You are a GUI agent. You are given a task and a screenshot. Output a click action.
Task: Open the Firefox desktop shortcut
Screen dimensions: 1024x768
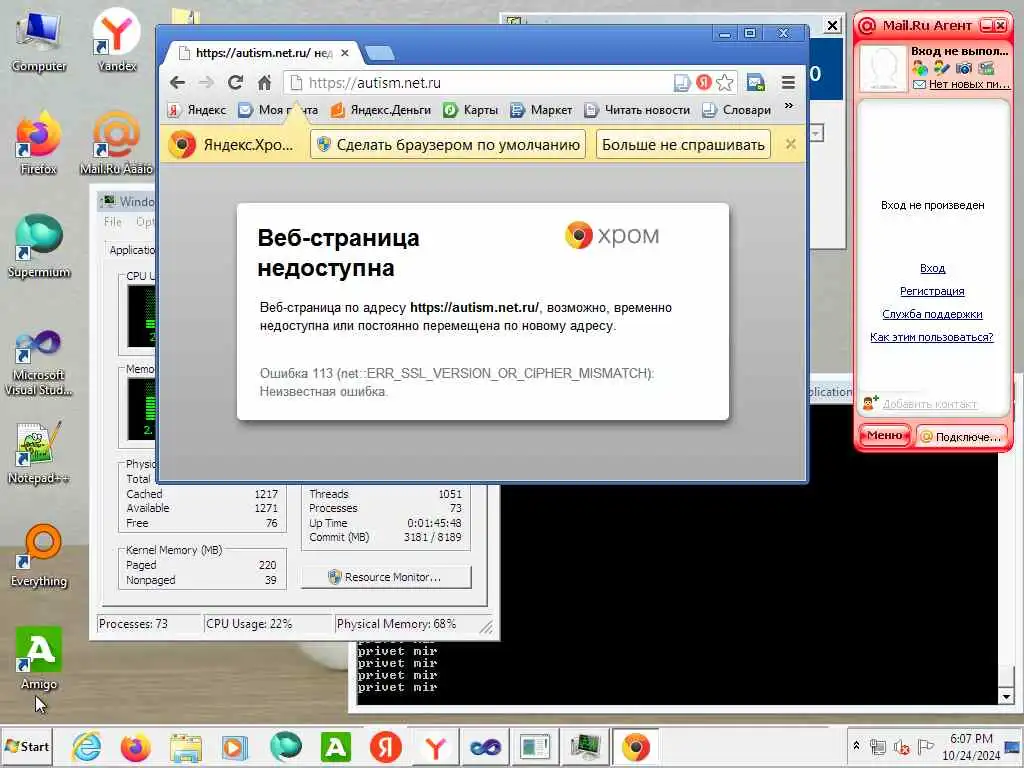(x=38, y=144)
